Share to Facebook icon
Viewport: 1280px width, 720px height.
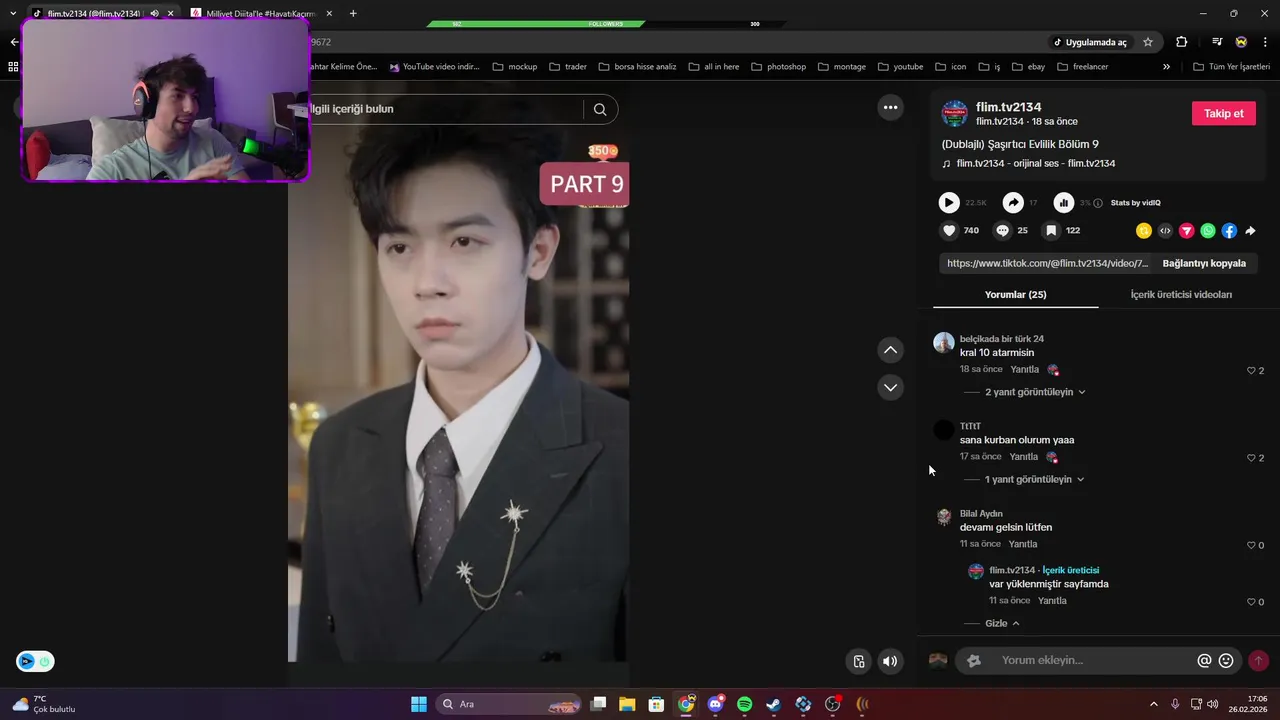tap(1229, 230)
